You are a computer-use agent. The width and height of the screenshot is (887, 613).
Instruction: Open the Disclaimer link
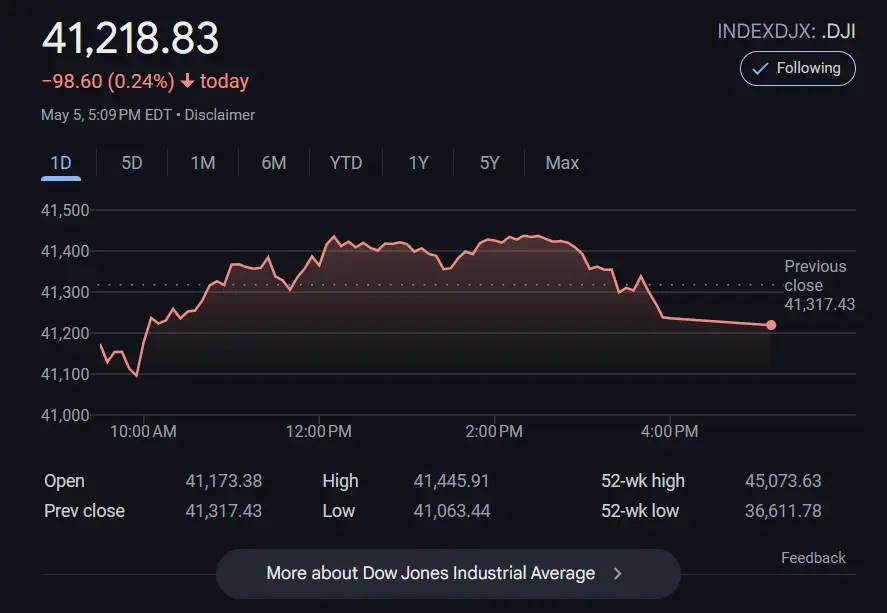(220, 115)
